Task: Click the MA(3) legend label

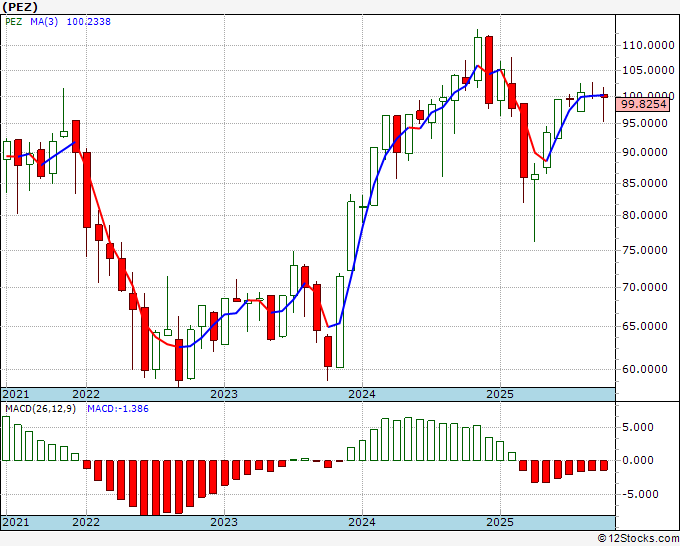Action: click(x=44, y=22)
